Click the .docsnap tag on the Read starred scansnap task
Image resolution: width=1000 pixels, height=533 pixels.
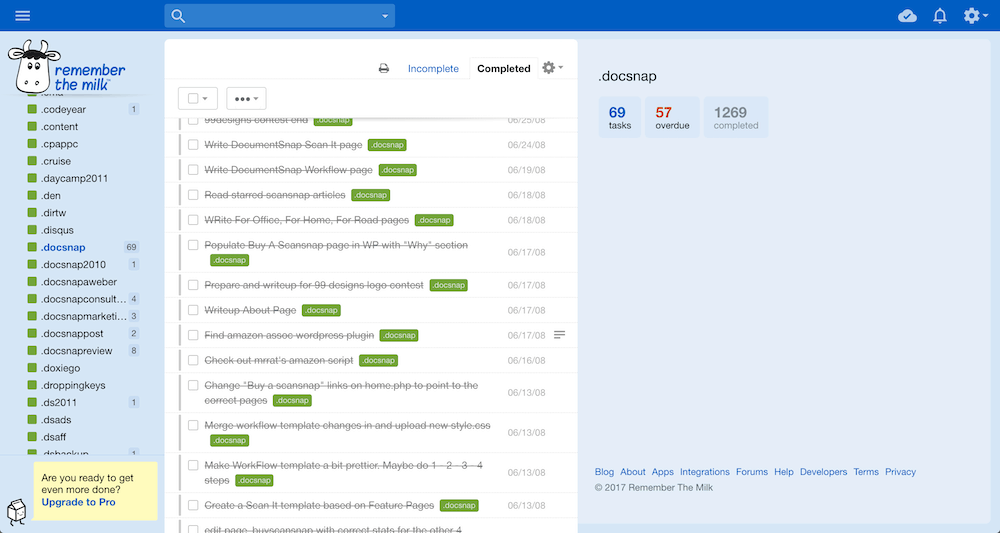tap(371, 195)
